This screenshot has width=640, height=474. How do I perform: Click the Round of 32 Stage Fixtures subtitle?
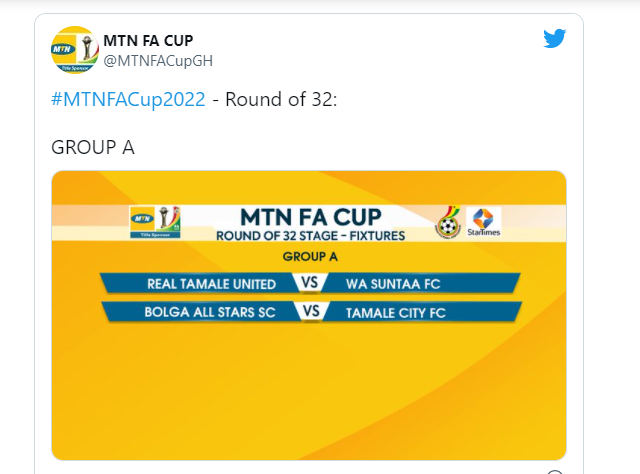click(311, 236)
